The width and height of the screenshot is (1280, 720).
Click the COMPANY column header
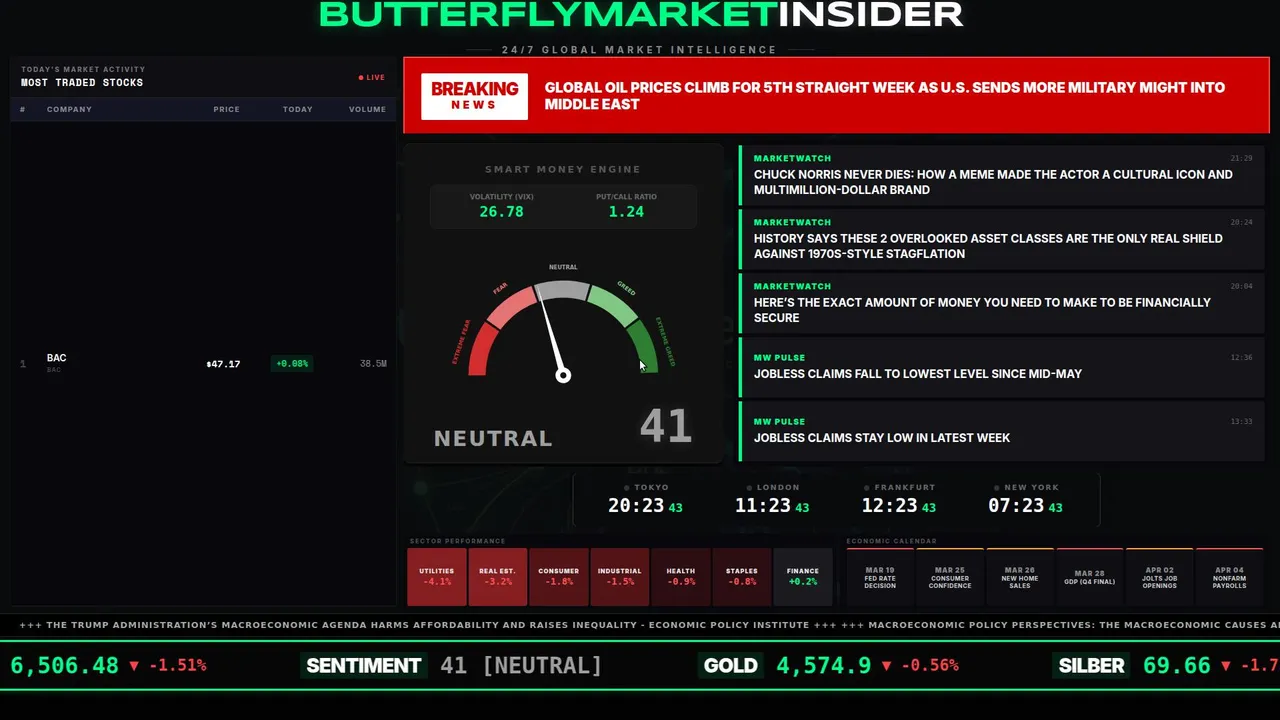pos(69,109)
